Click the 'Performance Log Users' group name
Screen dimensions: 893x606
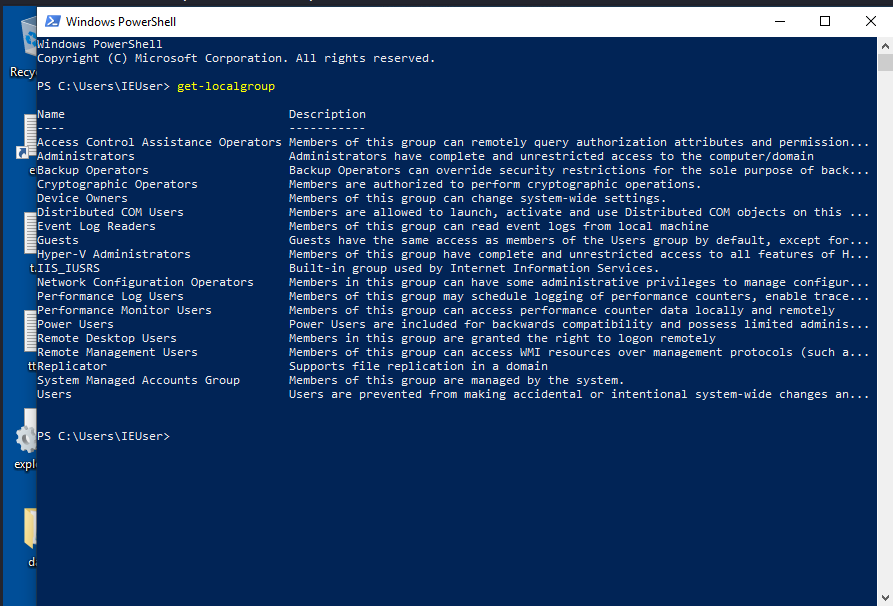(110, 296)
